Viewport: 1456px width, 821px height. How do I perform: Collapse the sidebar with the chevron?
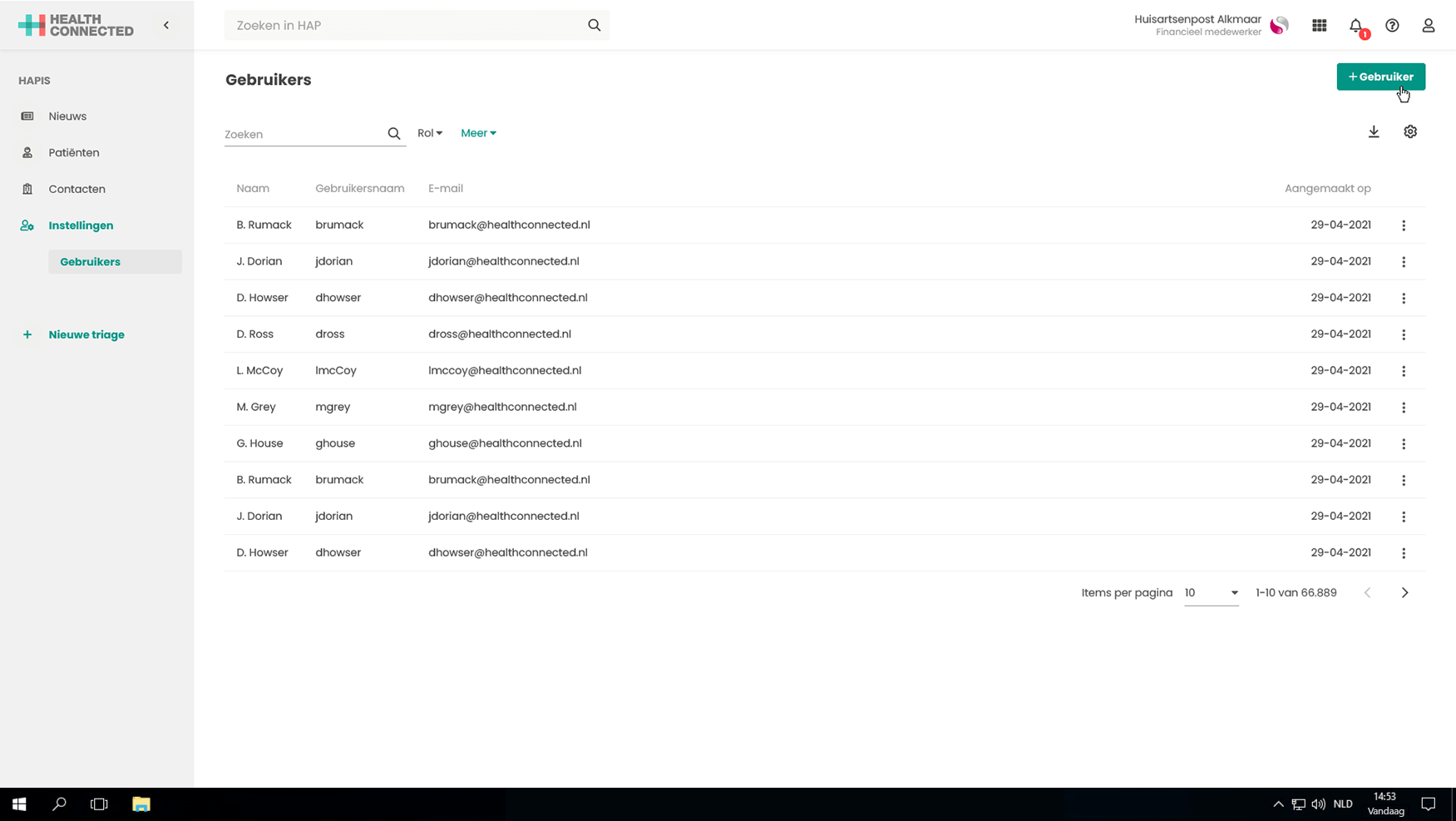pos(166,26)
